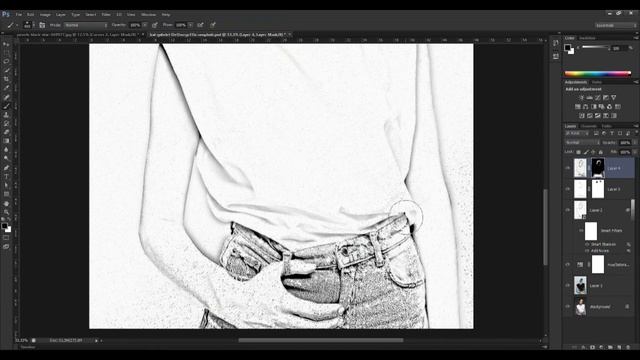Enable airbrush mode icon
Screen dimensions: 640x360
point(200,25)
